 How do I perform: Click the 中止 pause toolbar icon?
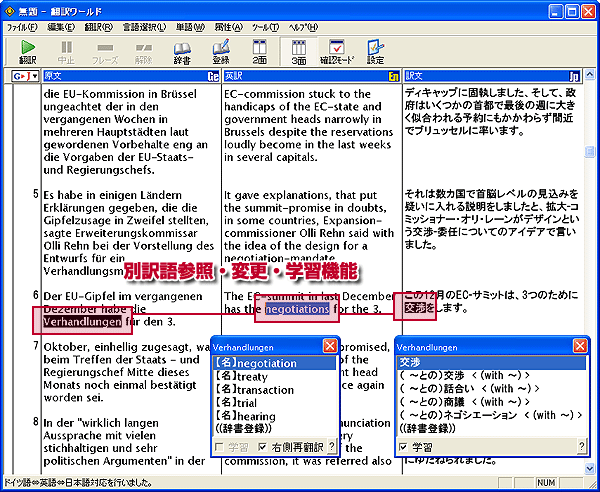(67, 52)
